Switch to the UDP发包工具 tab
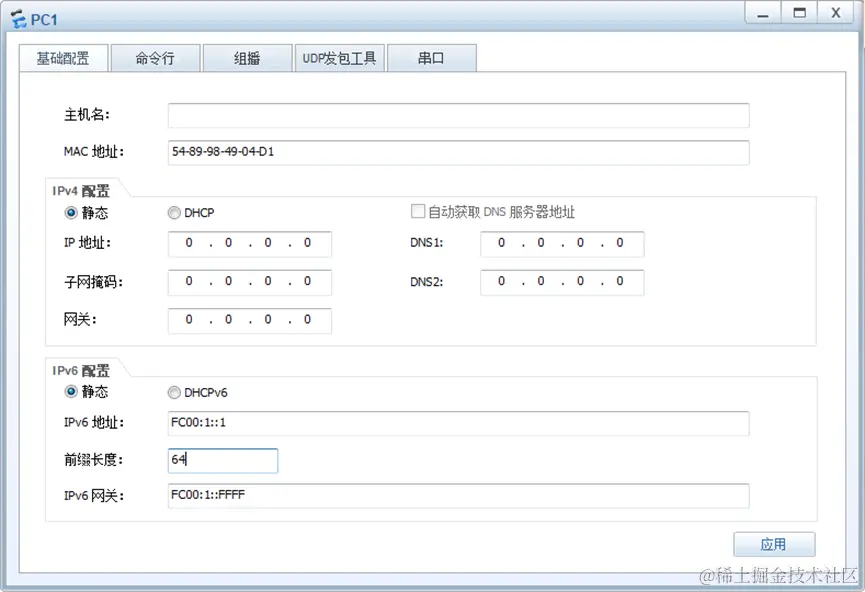Screen dimensions: 865x592 (x=339, y=58)
